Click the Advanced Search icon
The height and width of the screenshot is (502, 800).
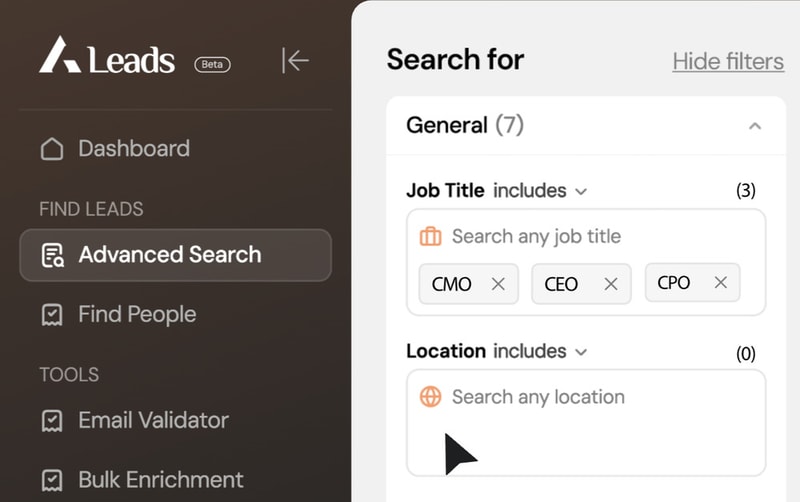(x=52, y=255)
